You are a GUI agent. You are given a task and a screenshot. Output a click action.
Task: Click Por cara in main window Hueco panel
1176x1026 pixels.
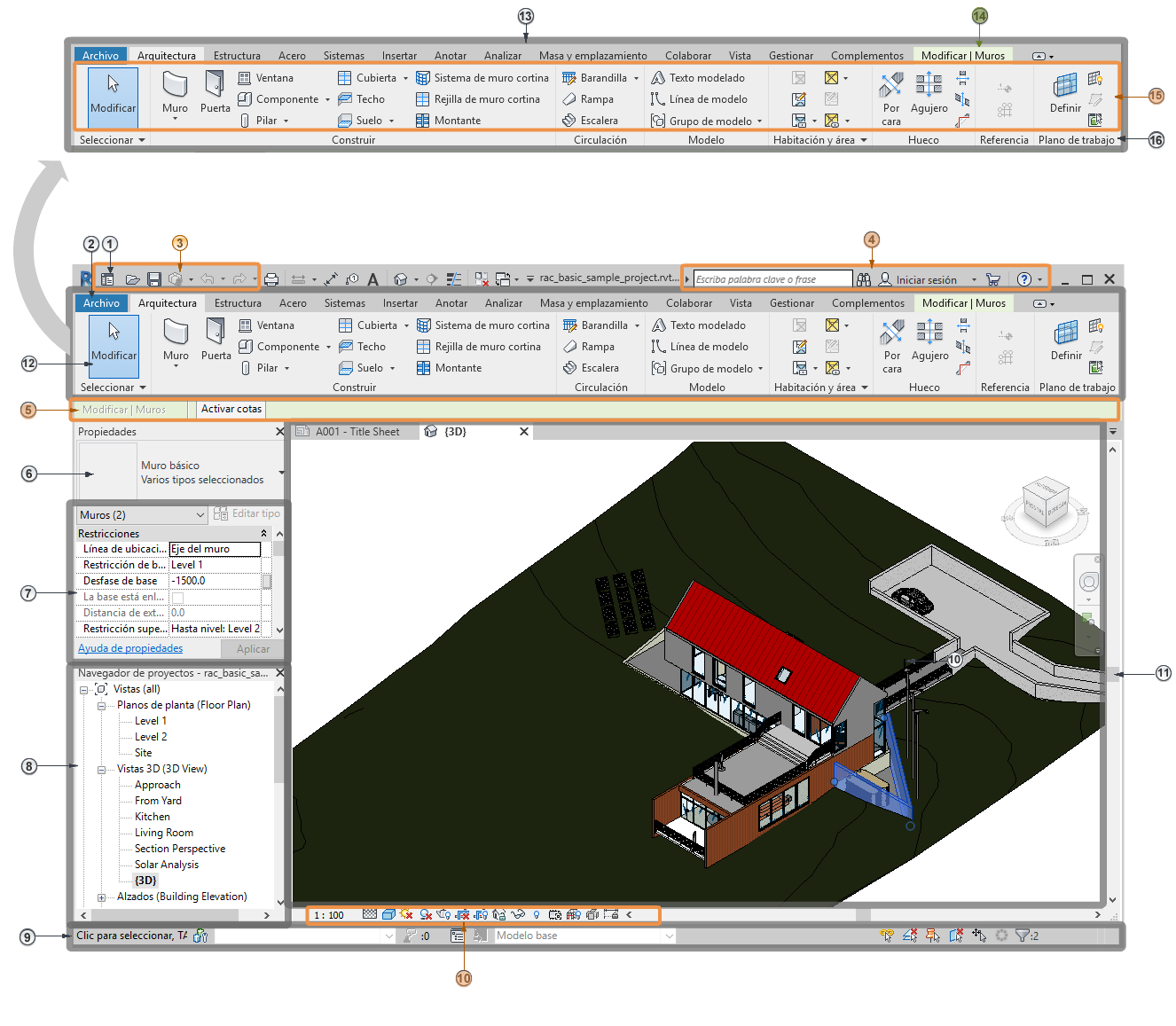(x=892, y=346)
